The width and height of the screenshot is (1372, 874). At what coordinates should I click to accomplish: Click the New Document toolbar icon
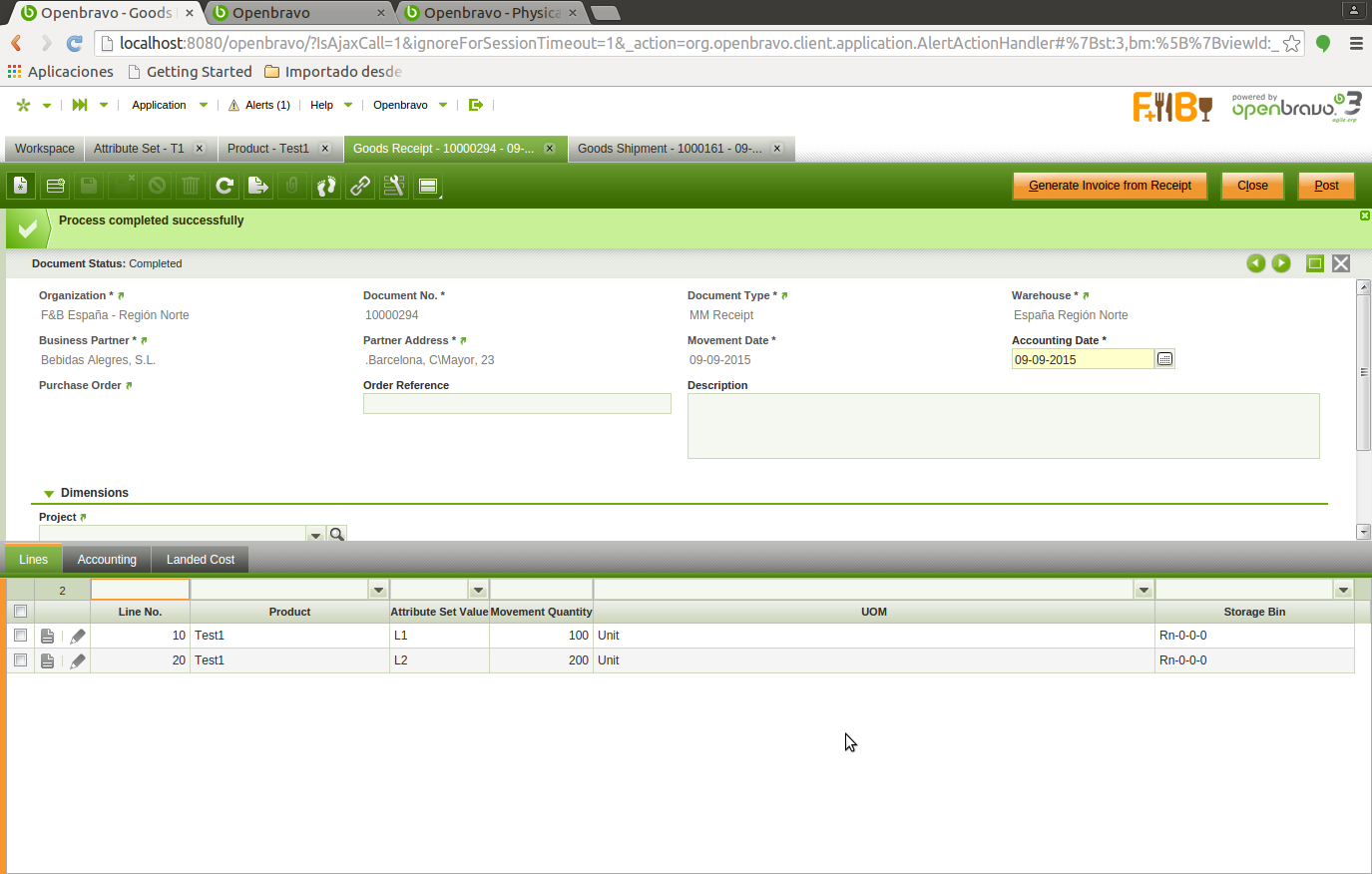coord(21,186)
